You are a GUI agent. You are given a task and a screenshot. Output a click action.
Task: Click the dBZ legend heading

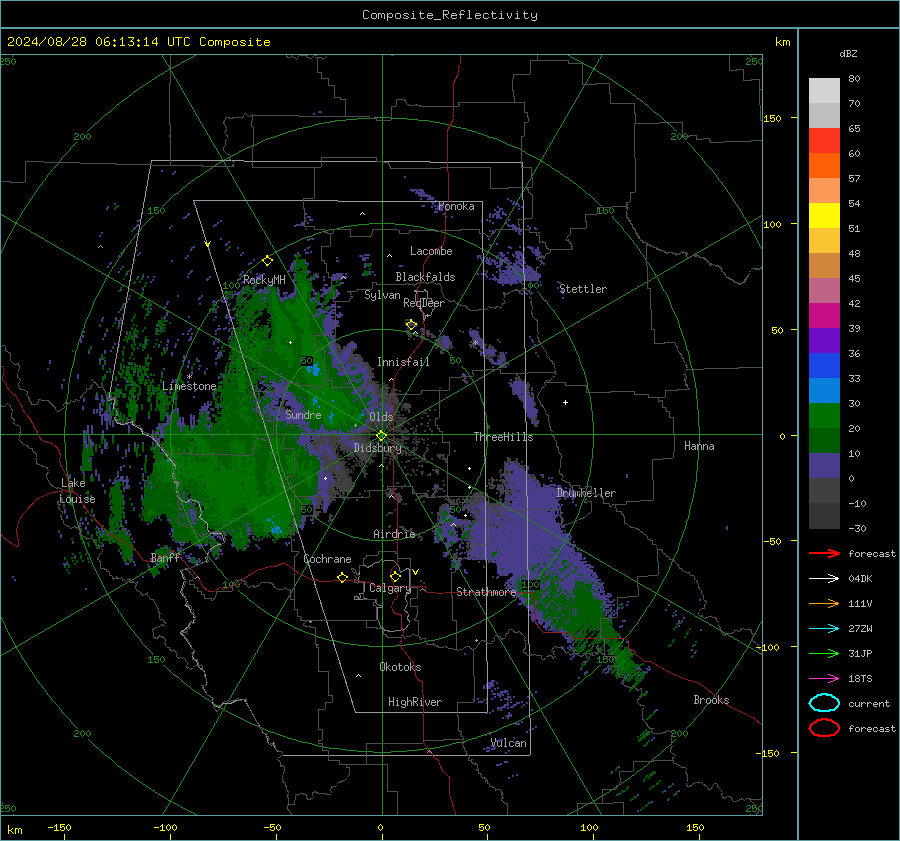pos(848,53)
